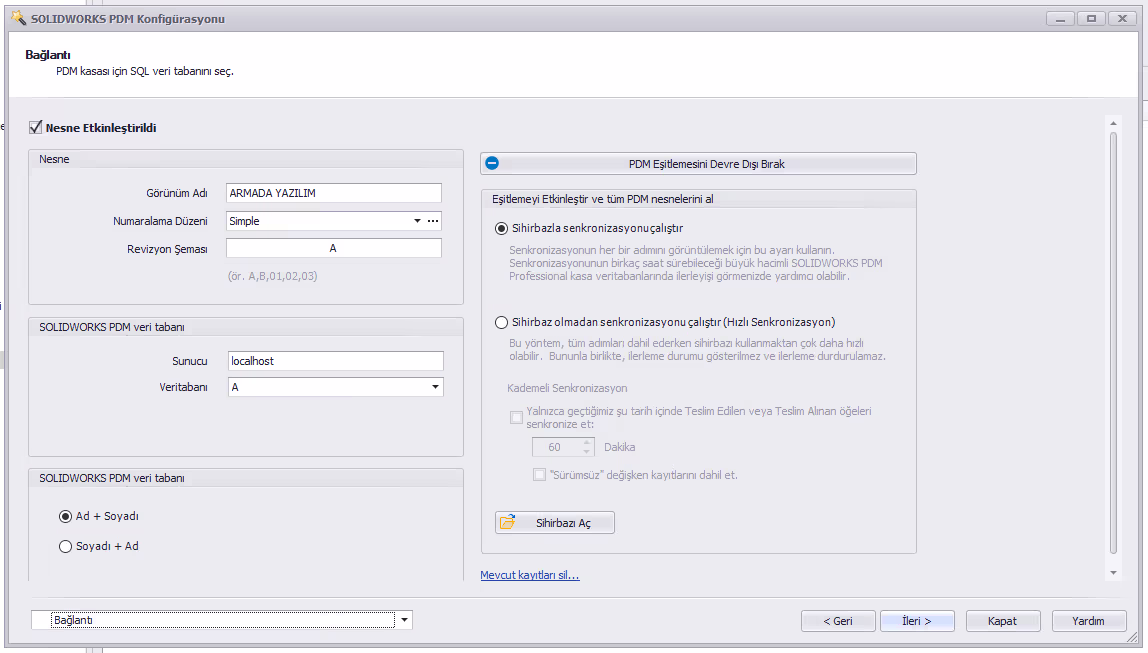Click the vertical scrollbar thumb

tap(1114, 343)
